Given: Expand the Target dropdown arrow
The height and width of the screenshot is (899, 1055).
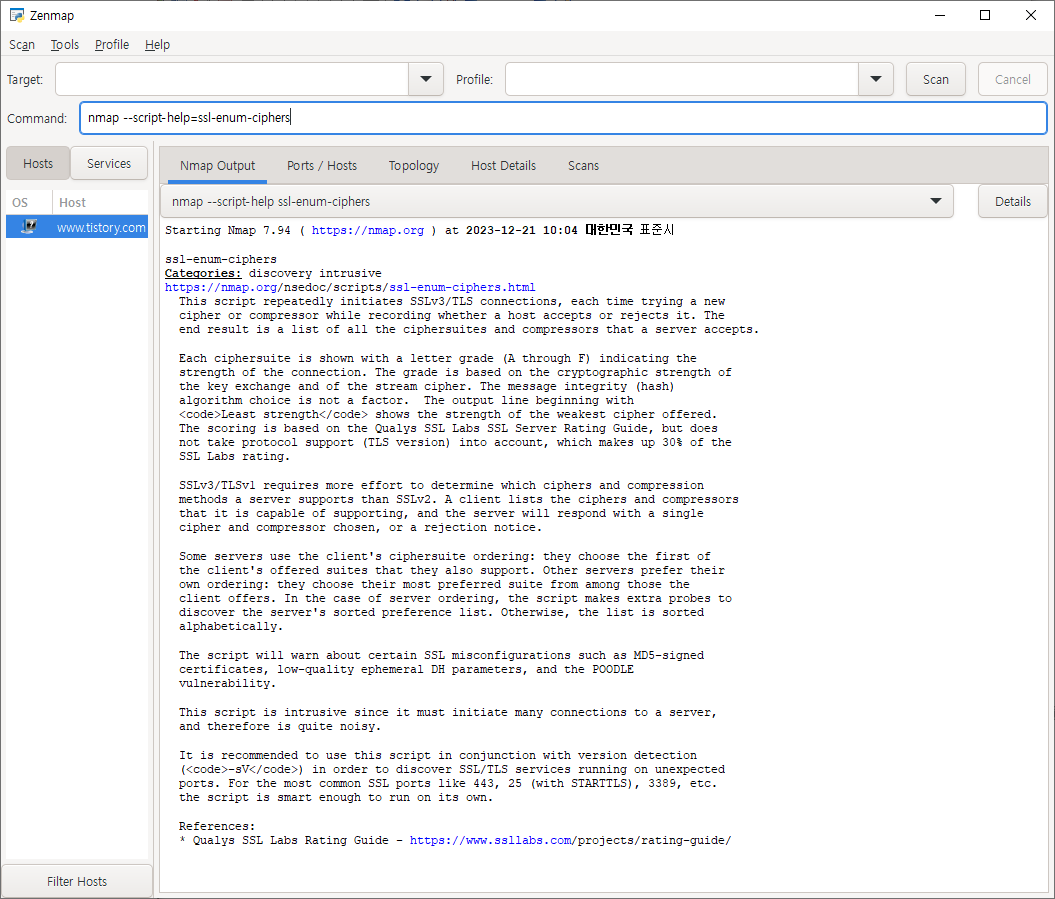Looking at the screenshot, I should pos(426,79).
